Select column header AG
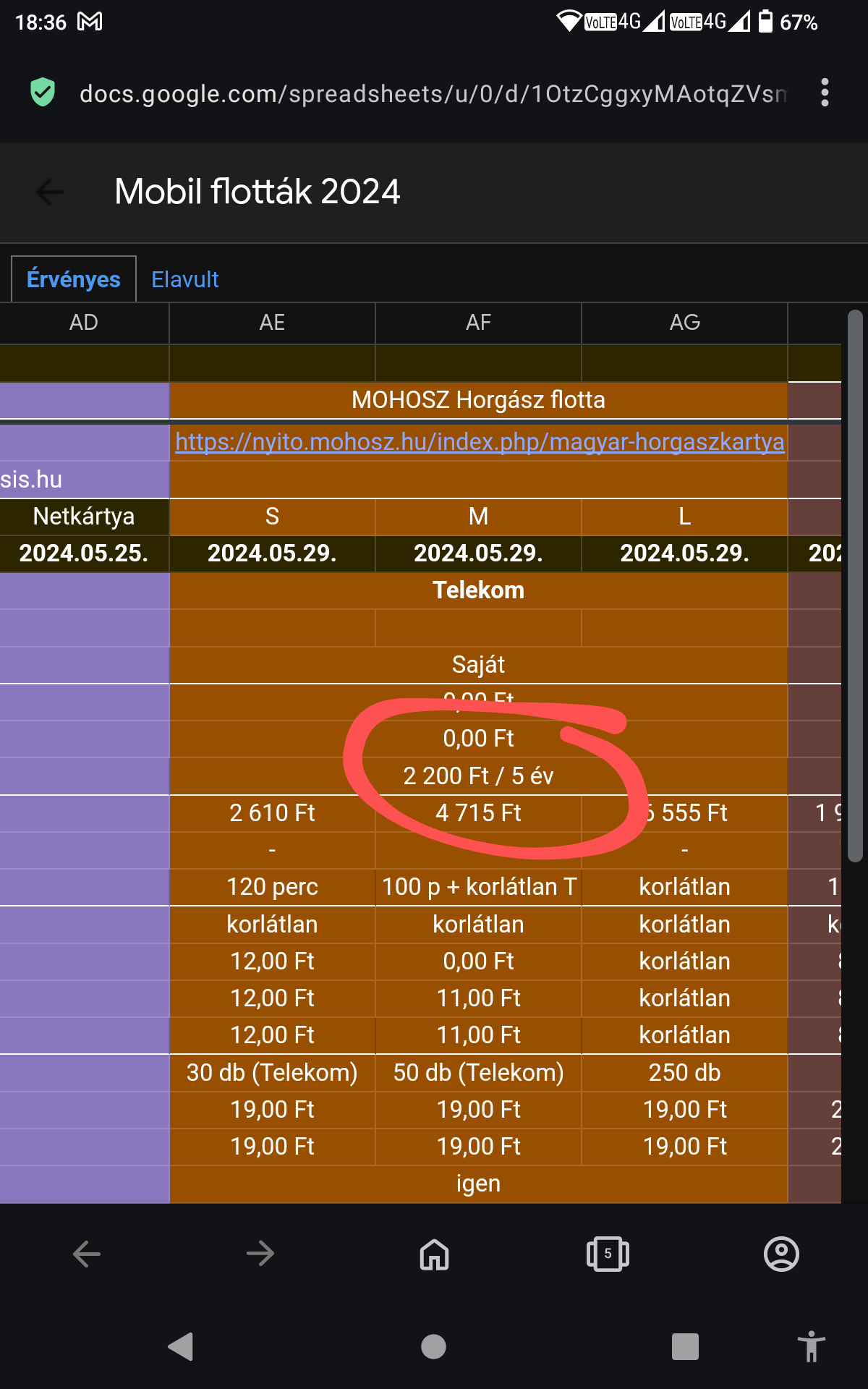 (684, 323)
